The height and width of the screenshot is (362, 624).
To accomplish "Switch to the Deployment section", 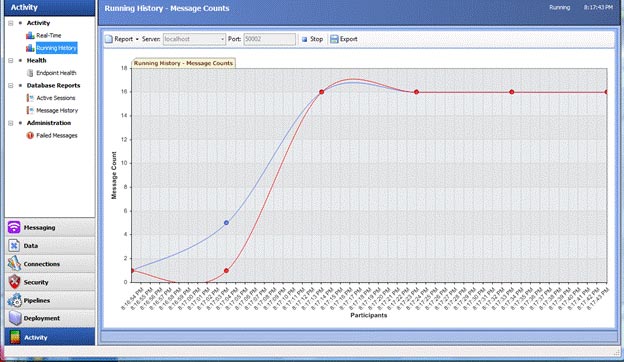I will [50, 318].
